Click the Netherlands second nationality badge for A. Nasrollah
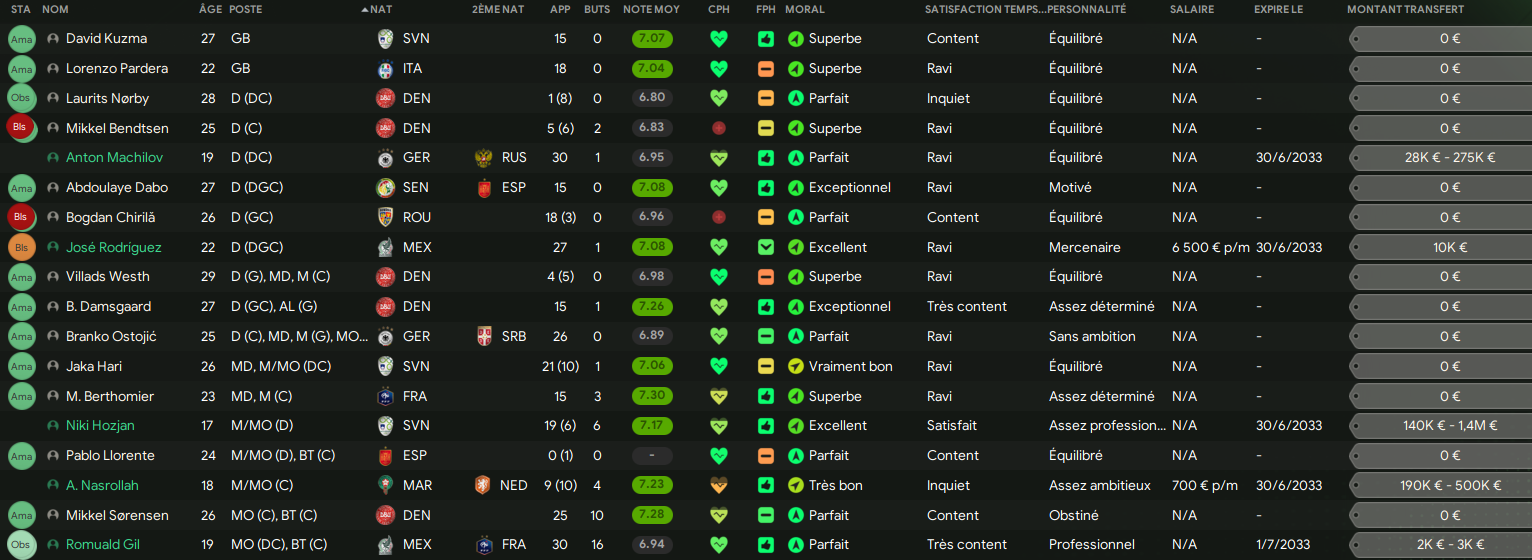Screen dimensions: 1532x560 484,485
